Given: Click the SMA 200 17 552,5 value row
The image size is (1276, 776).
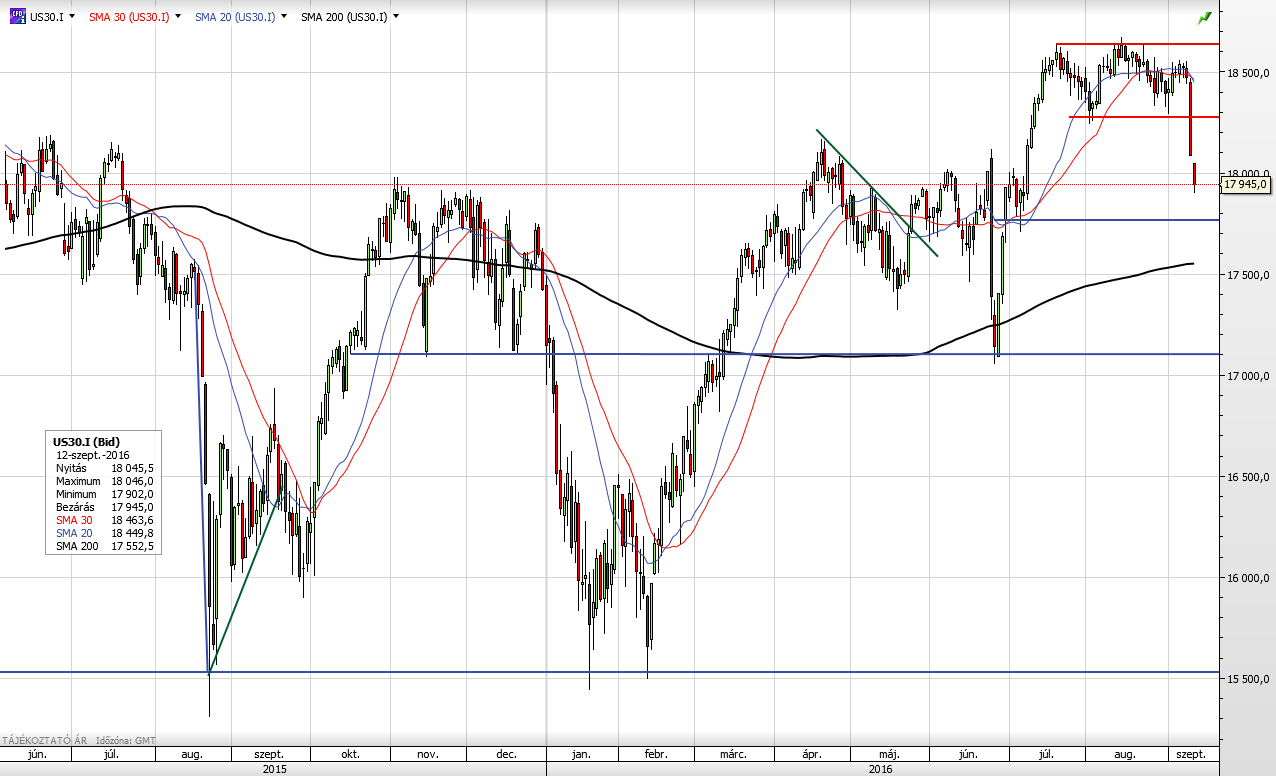Looking at the screenshot, I should (103, 546).
